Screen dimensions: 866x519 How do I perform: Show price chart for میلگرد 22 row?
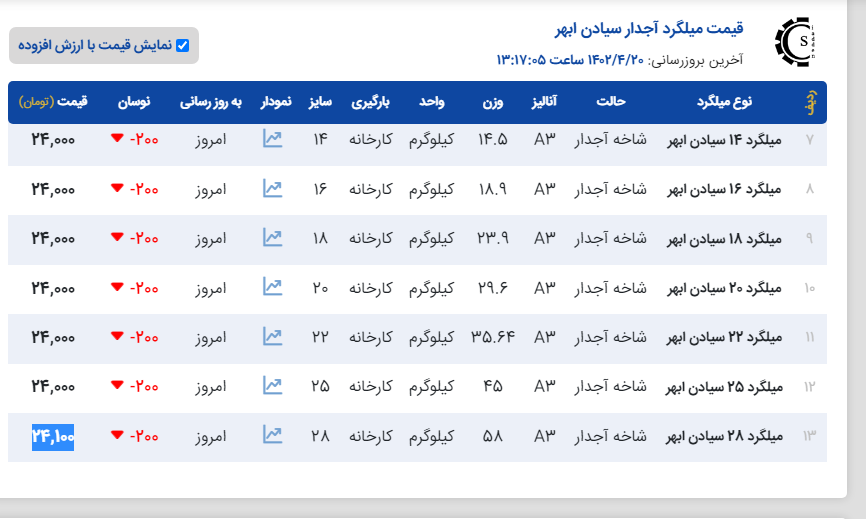272,337
